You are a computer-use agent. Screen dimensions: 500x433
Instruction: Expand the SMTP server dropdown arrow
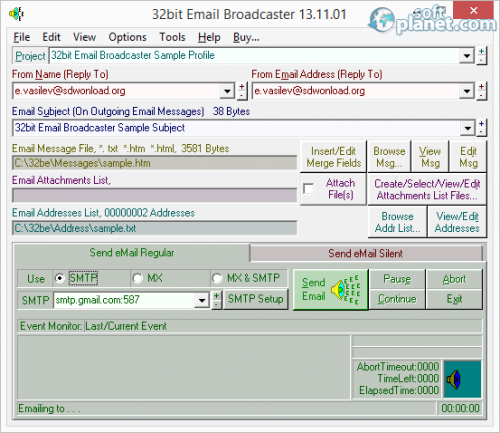202,300
